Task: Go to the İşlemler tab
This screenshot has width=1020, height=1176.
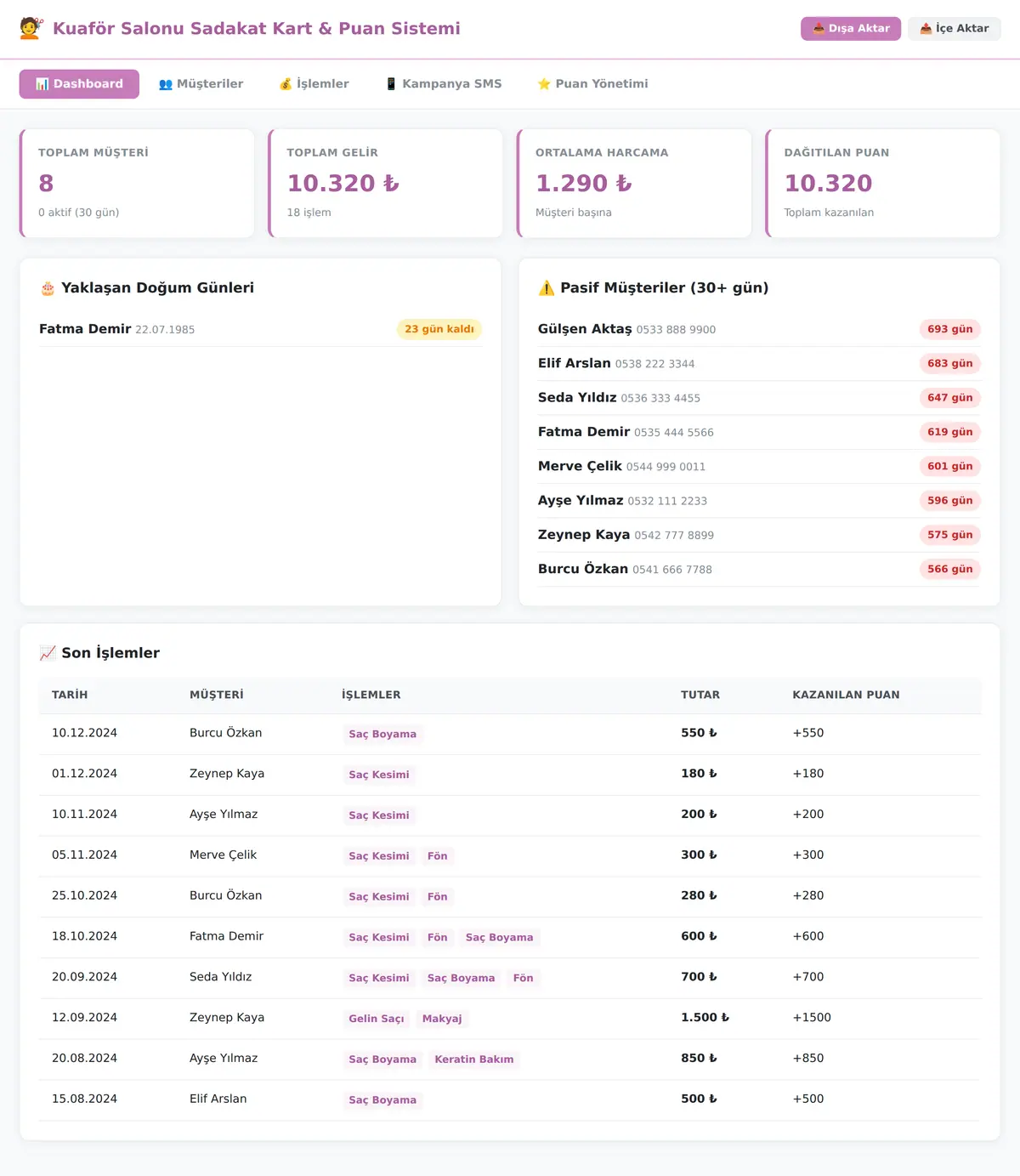Action: point(314,84)
